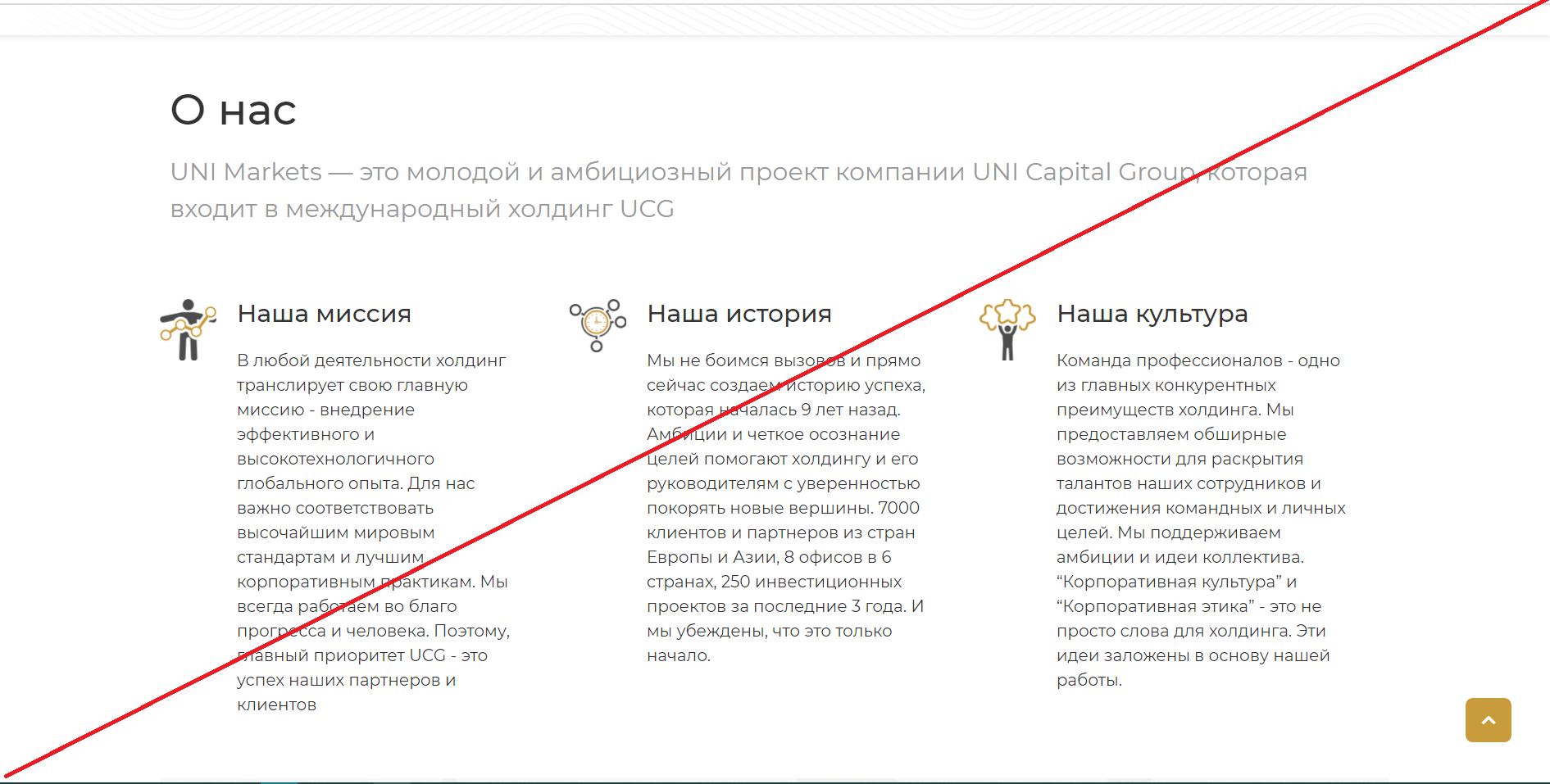Click the heading "Наша история"

pos(739,314)
